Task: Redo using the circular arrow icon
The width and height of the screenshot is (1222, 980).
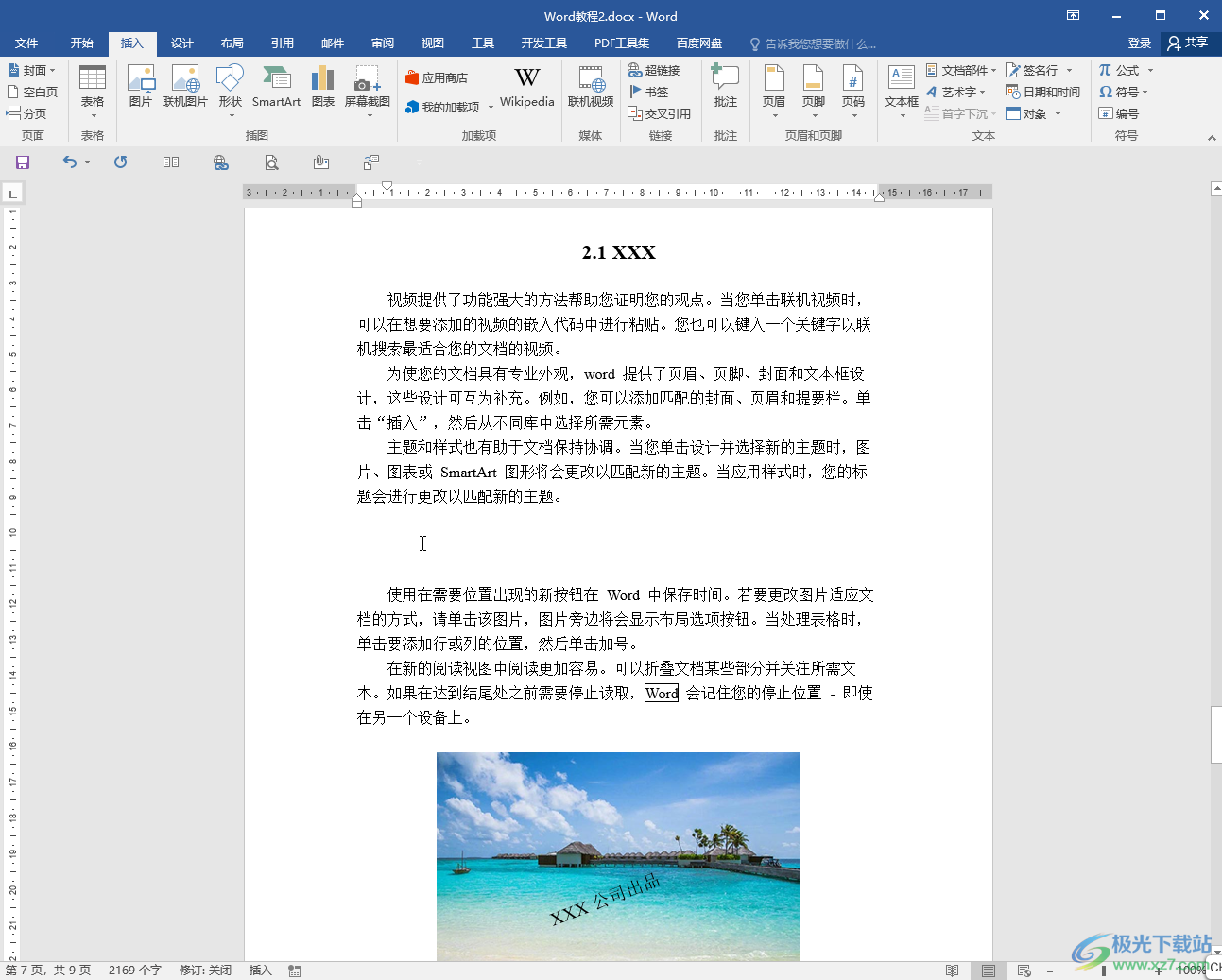Action: [x=120, y=163]
